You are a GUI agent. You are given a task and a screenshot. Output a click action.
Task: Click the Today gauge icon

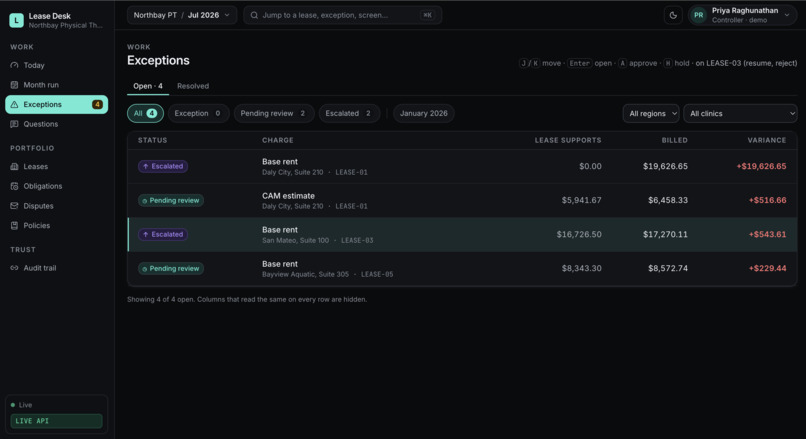click(14, 65)
